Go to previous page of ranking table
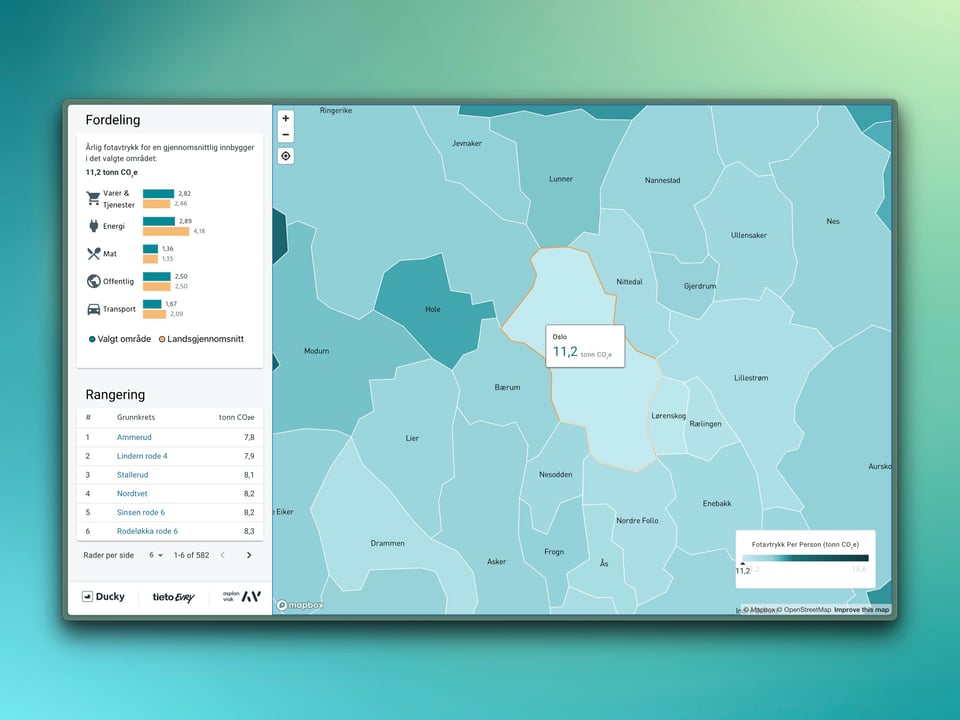Viewport: 960px width, 720px height. [222, 555]
